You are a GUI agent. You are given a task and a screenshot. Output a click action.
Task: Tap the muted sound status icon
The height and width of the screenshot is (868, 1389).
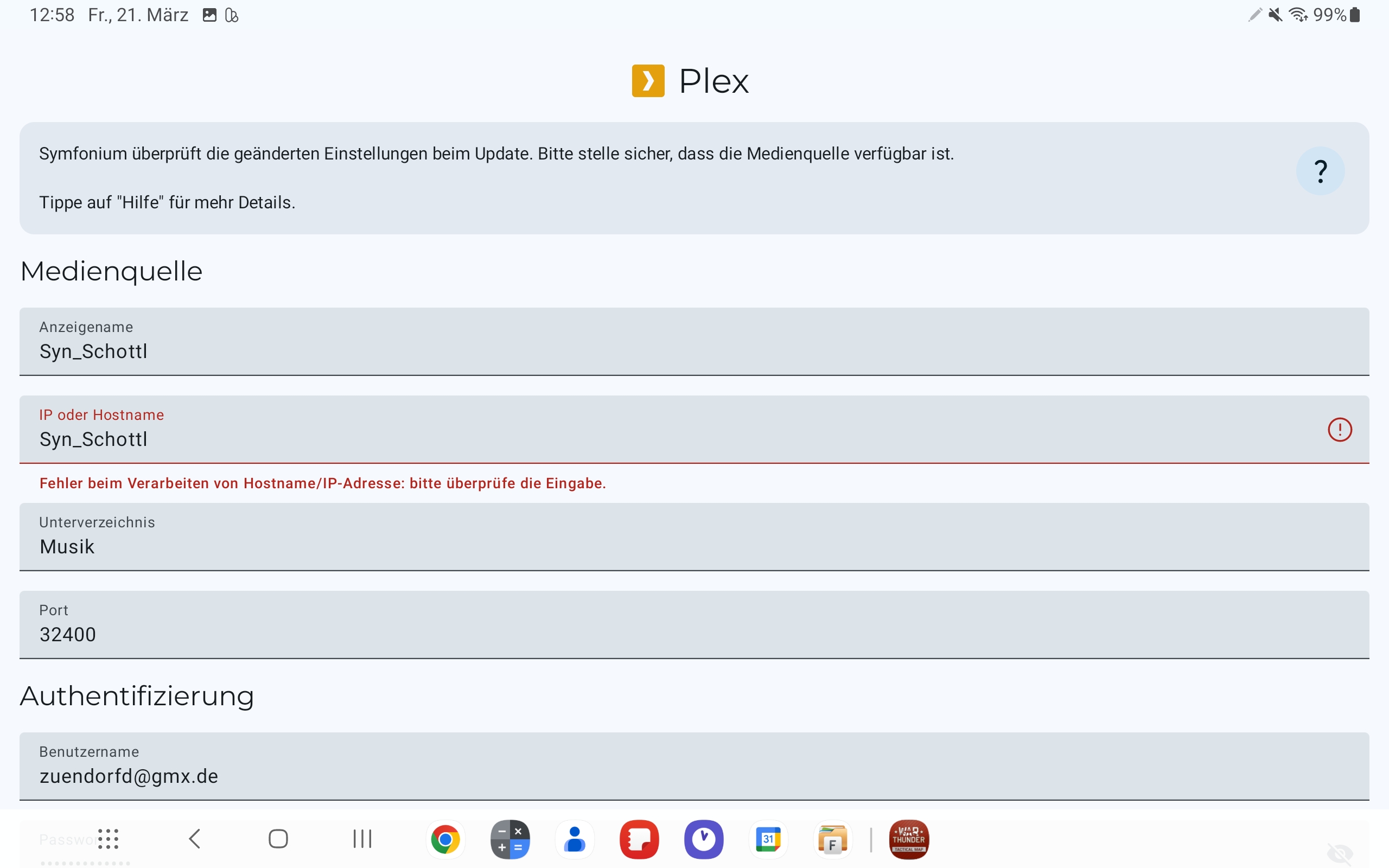pos(1276,15)
